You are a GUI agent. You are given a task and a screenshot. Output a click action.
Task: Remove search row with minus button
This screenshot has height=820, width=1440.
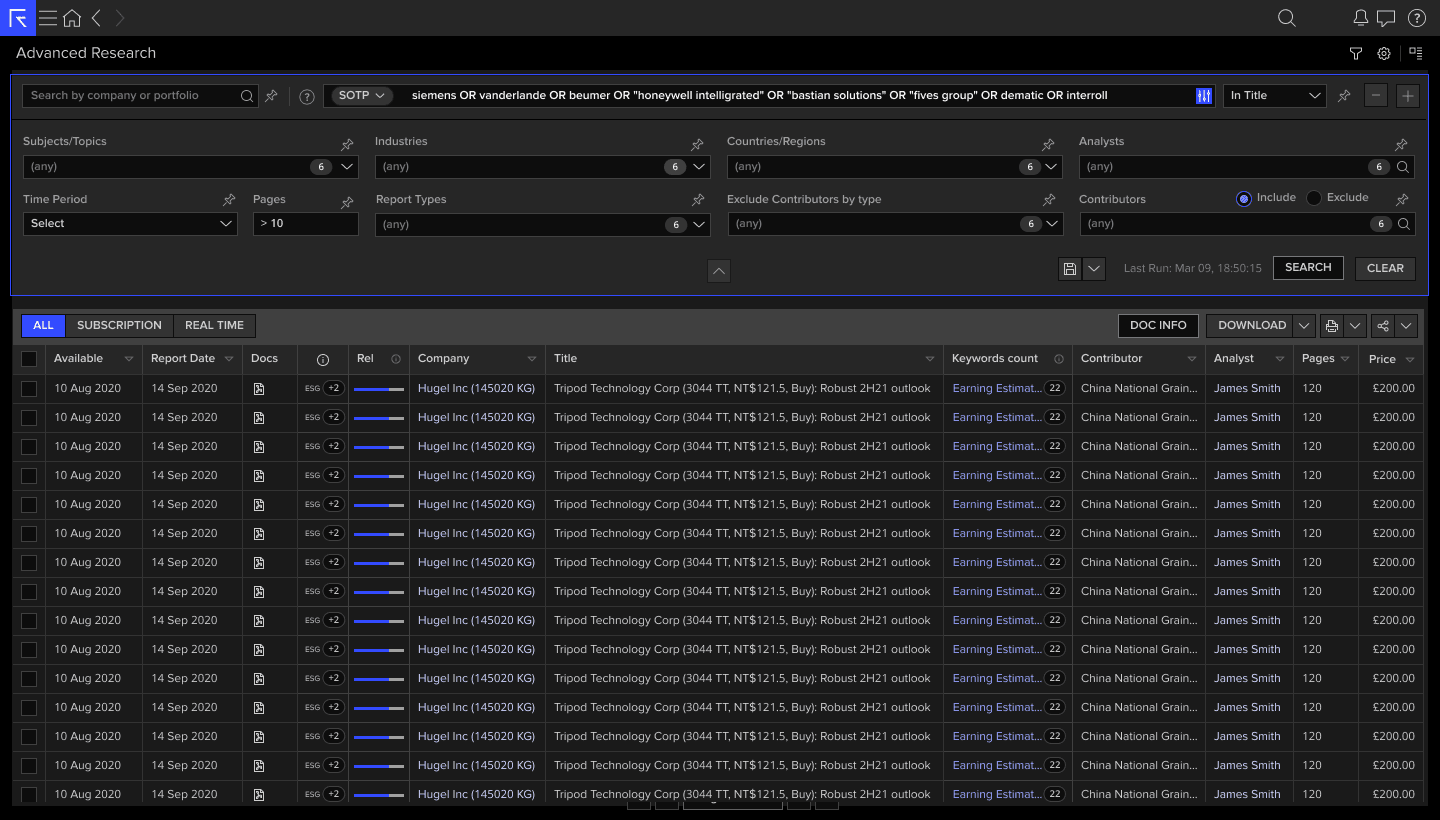[x=1376, y=96]
